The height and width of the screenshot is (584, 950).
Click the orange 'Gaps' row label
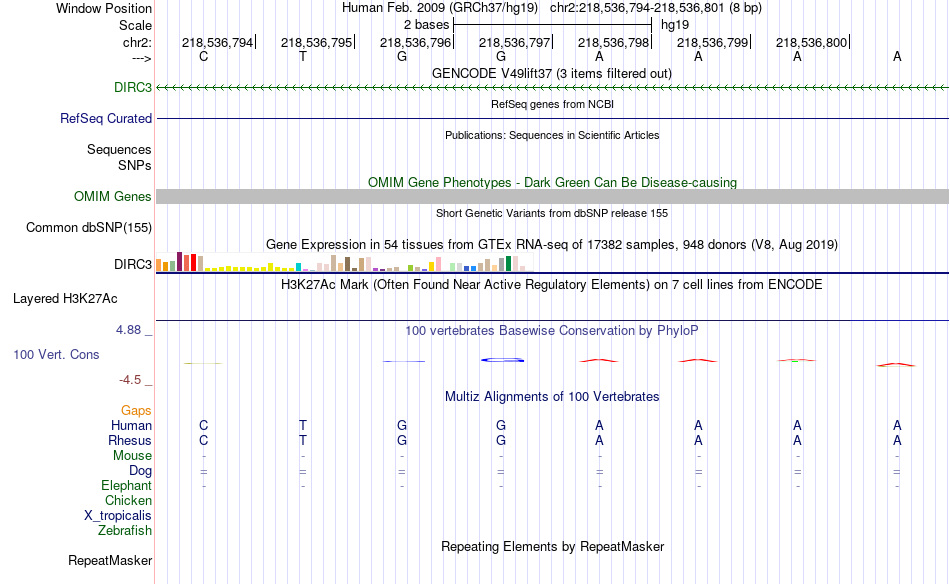(136, 411)
